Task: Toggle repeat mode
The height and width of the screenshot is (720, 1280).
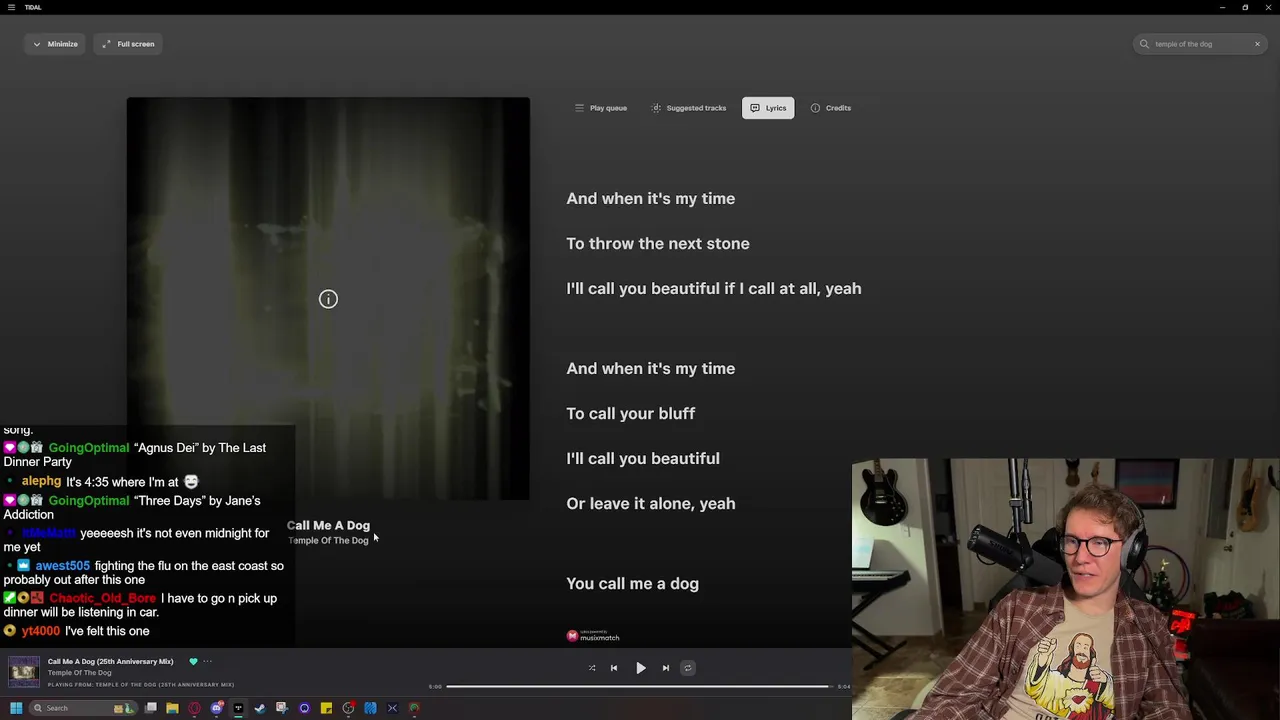Action: (x=687, y=668)
